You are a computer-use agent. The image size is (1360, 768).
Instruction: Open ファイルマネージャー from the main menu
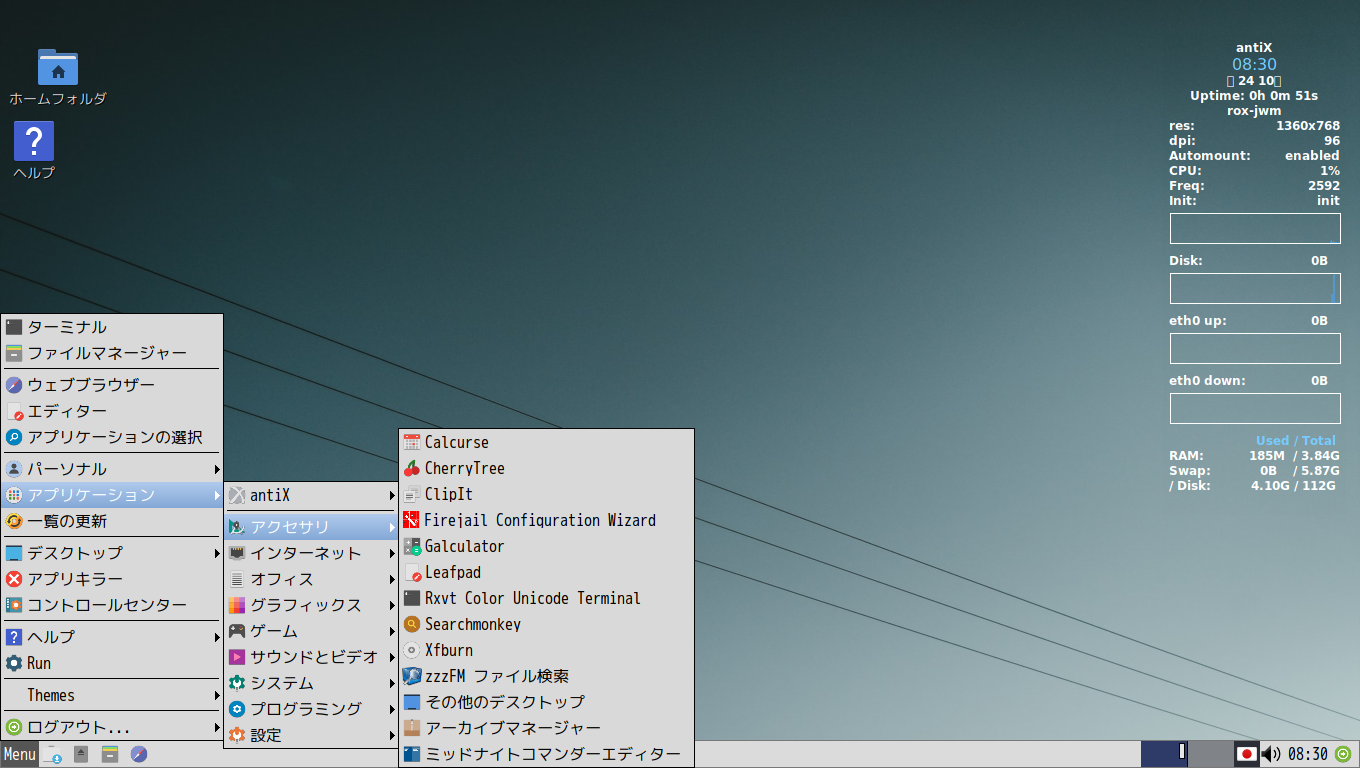coord(112,353)
